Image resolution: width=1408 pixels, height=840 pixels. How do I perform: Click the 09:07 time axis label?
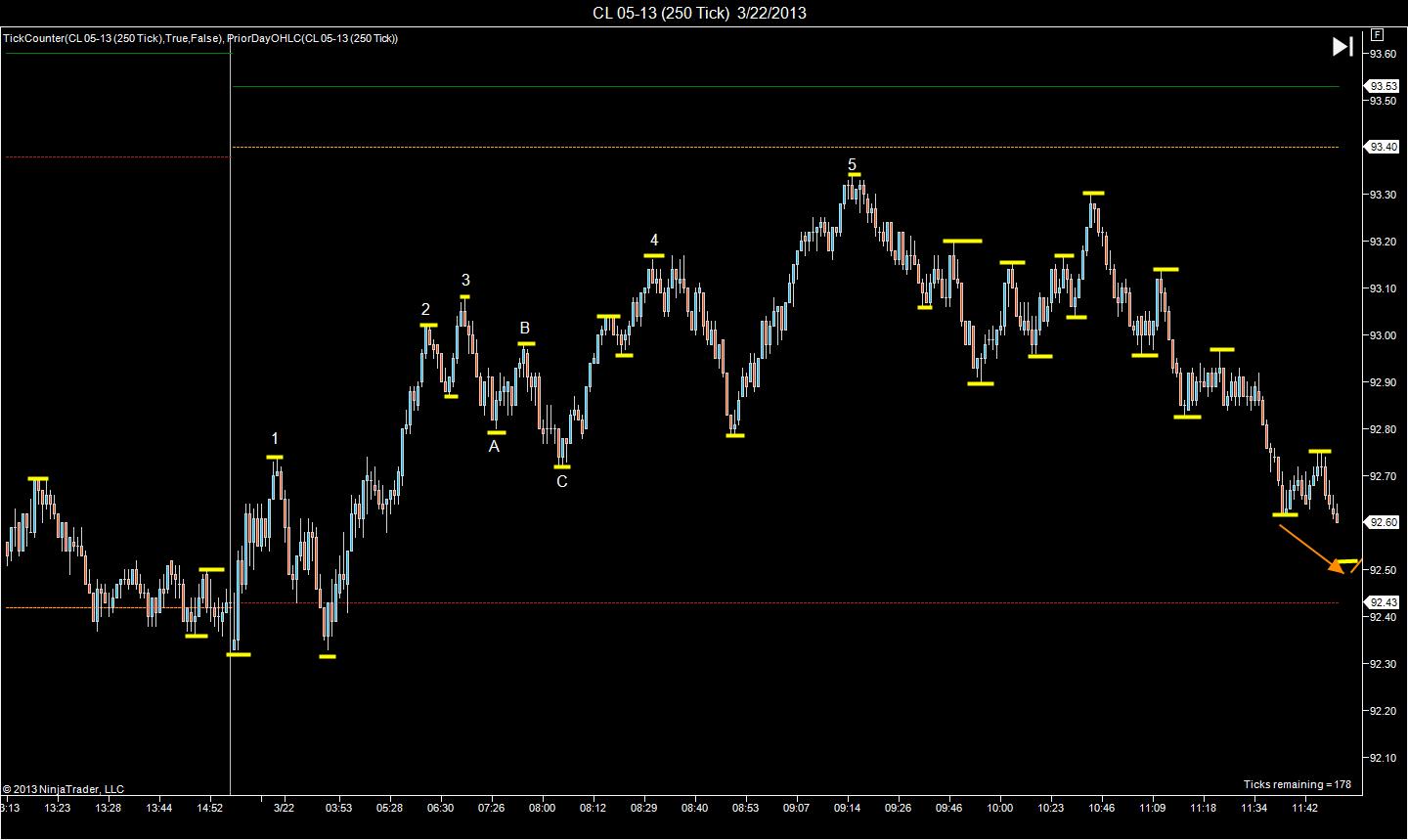(796, 808)
